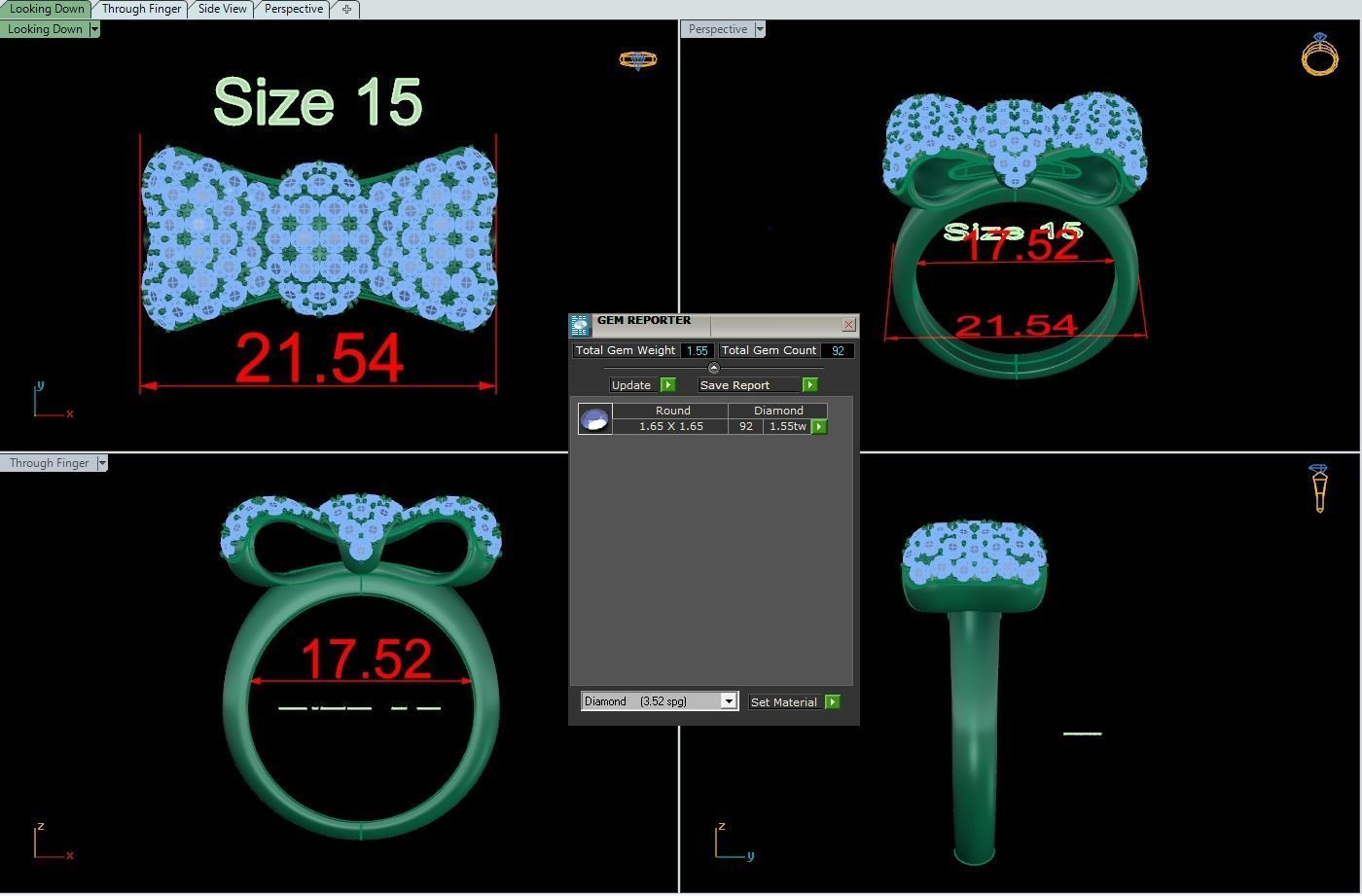Click the Round shape cell
1362x896 pixels.
click(x=672, y=411)
